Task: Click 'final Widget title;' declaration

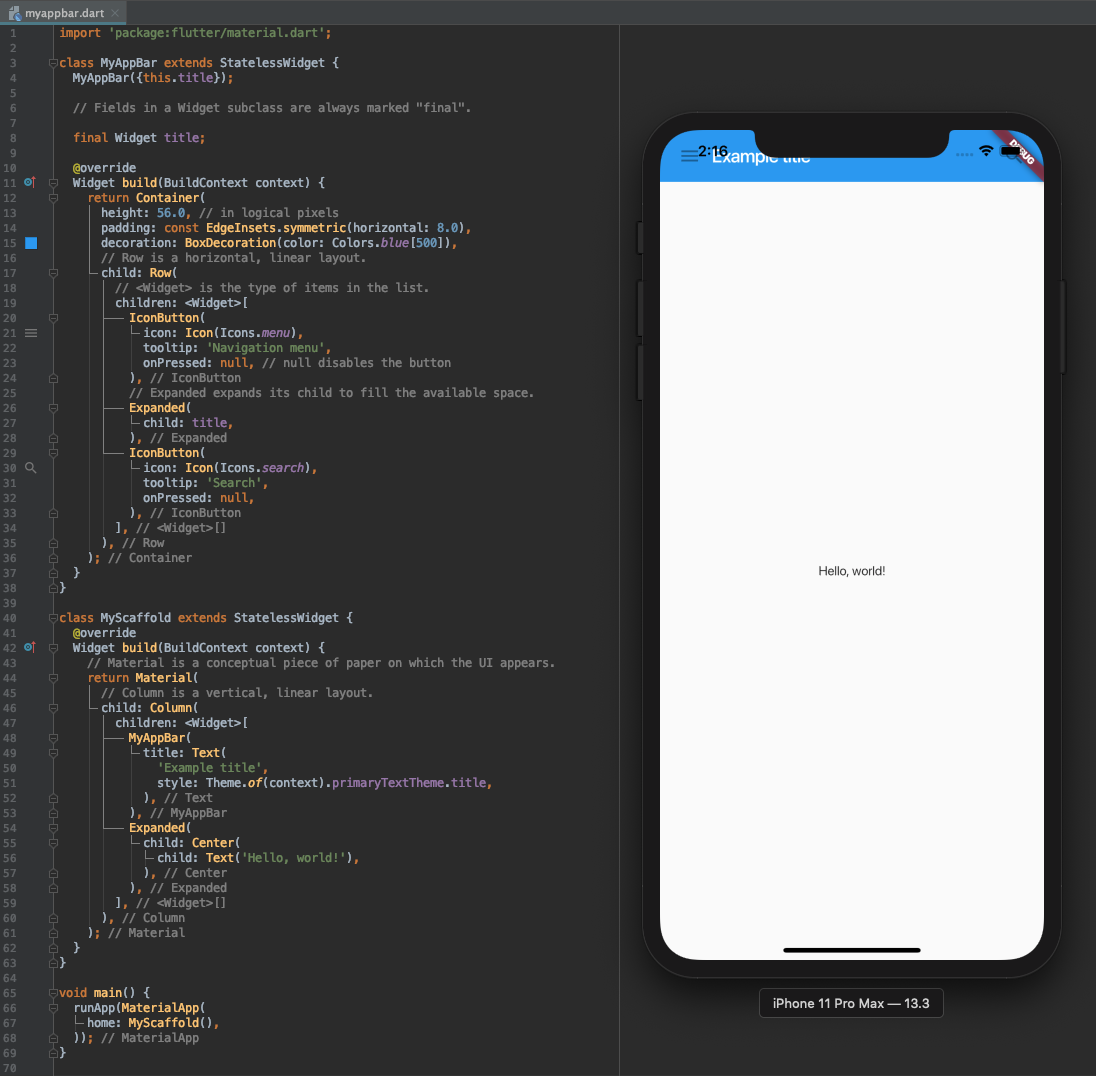Action: coord(139,138)
